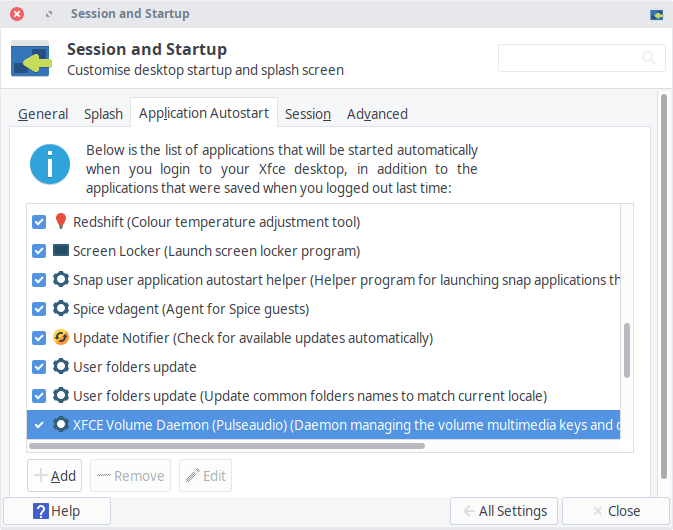Click the settings search input field
673x530 pixels.
coord(582,58)
